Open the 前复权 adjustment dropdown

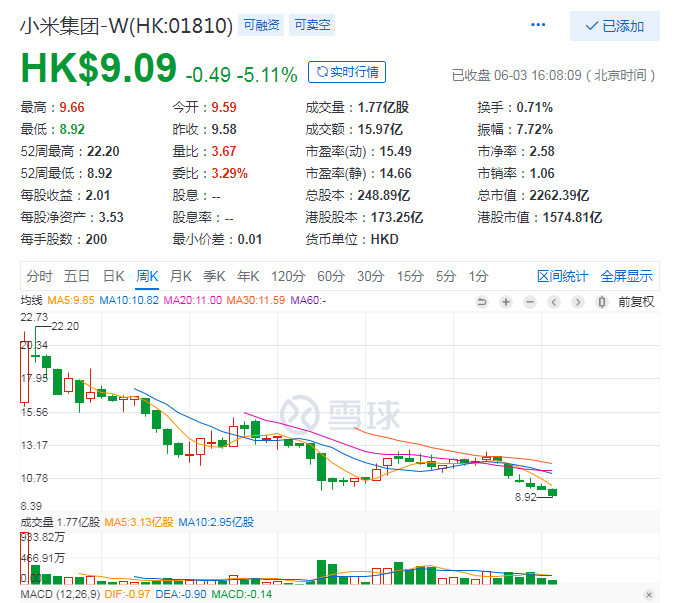coord(636,302)
